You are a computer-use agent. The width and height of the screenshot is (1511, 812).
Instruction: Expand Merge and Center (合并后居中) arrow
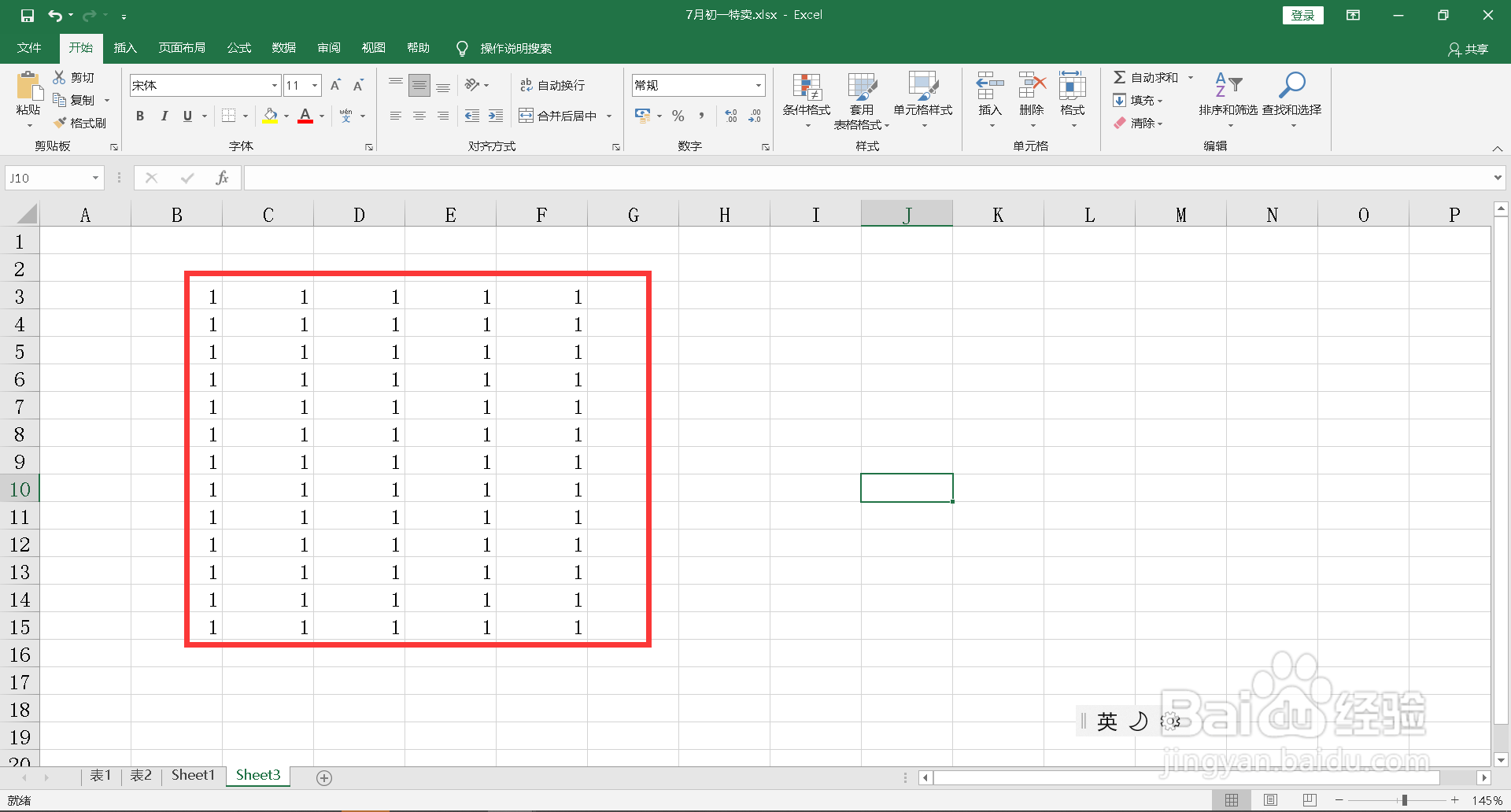(609, 116)
